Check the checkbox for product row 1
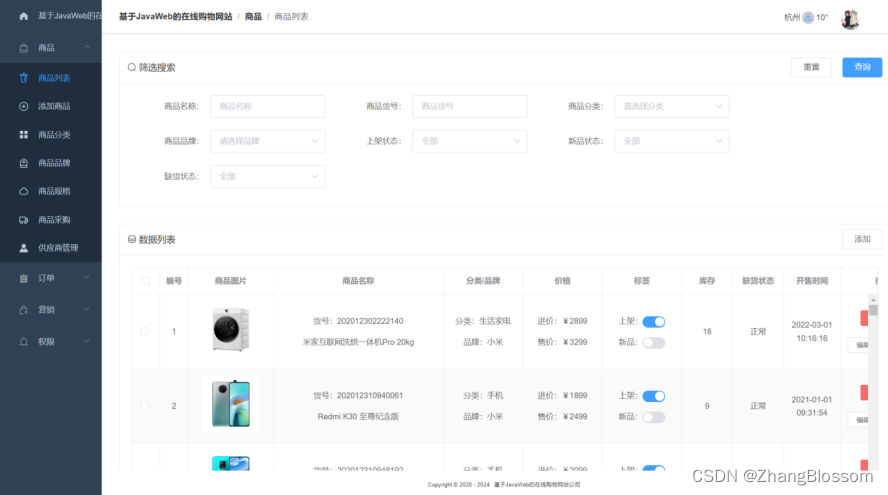The image size is (888, 495). tap(145, 332)
